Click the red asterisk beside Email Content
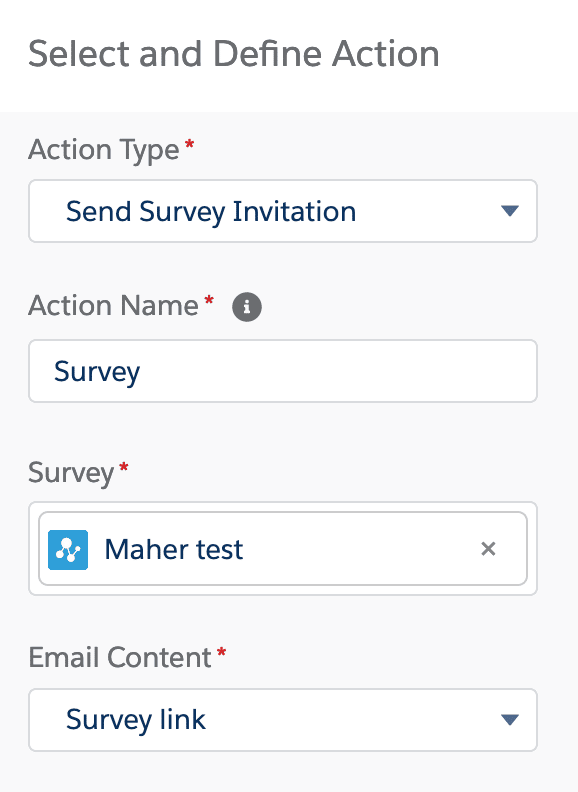 pyautogui.click(x=221, y=652)
